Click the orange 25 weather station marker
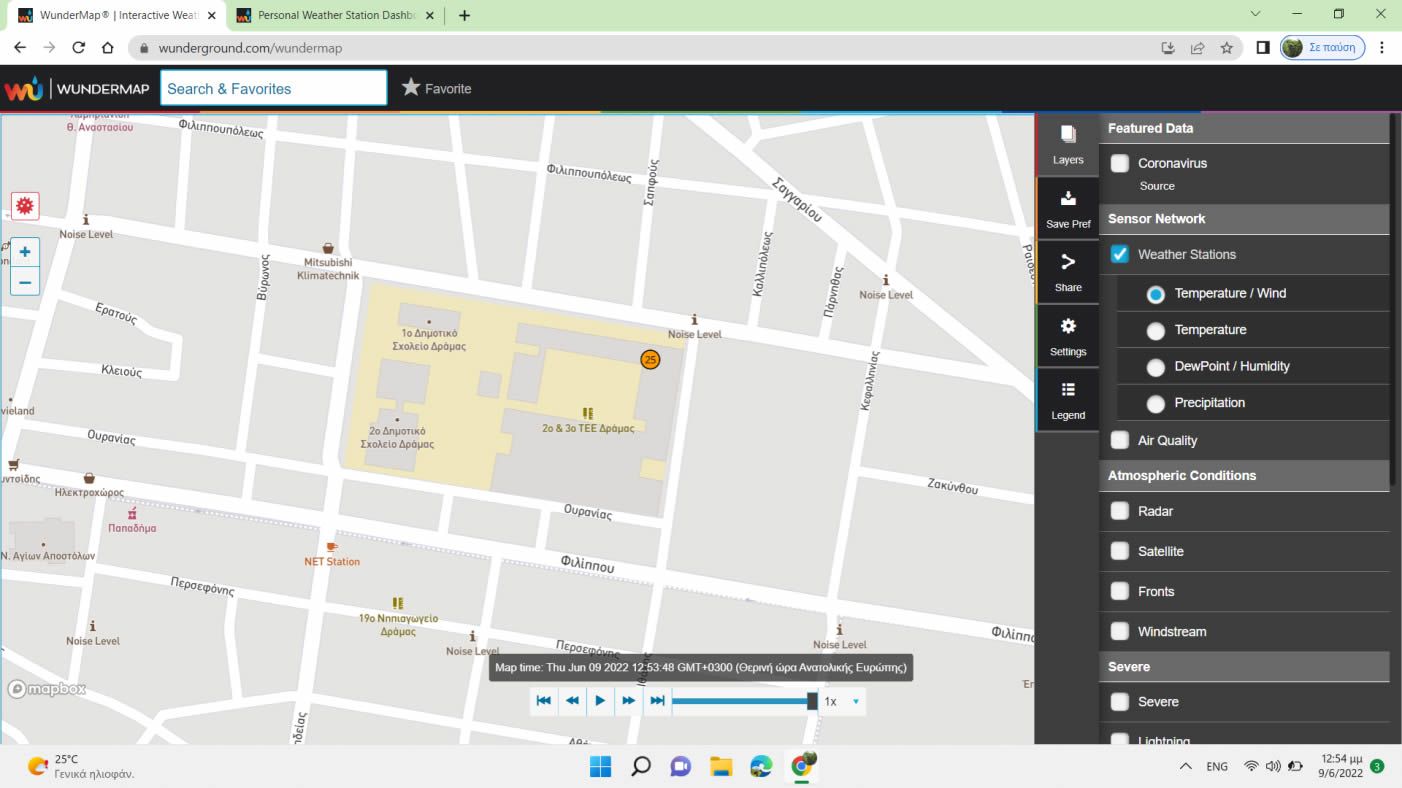The width and height of the screenshot is (1402, 788). tap(650, 359)
